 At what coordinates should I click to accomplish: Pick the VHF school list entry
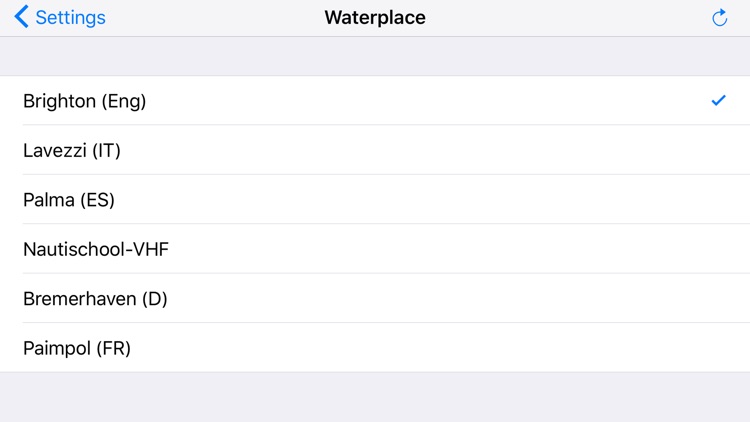375,249
